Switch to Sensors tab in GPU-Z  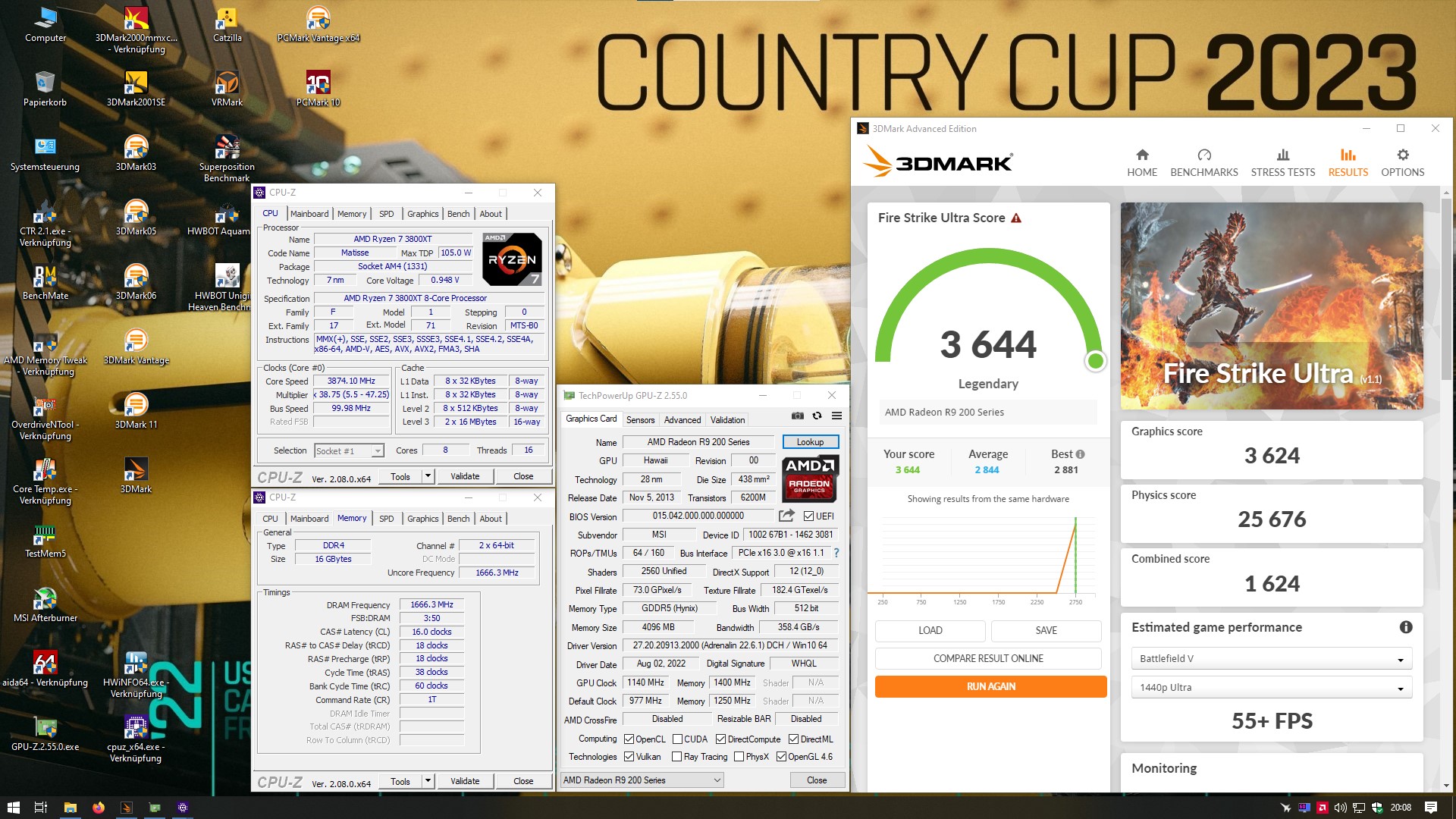[640, 420]
